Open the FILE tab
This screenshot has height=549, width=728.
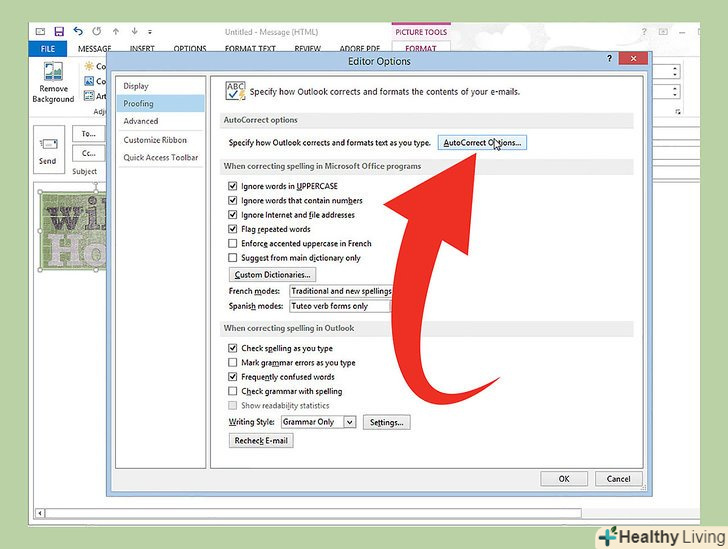click(x=47, y=49)
